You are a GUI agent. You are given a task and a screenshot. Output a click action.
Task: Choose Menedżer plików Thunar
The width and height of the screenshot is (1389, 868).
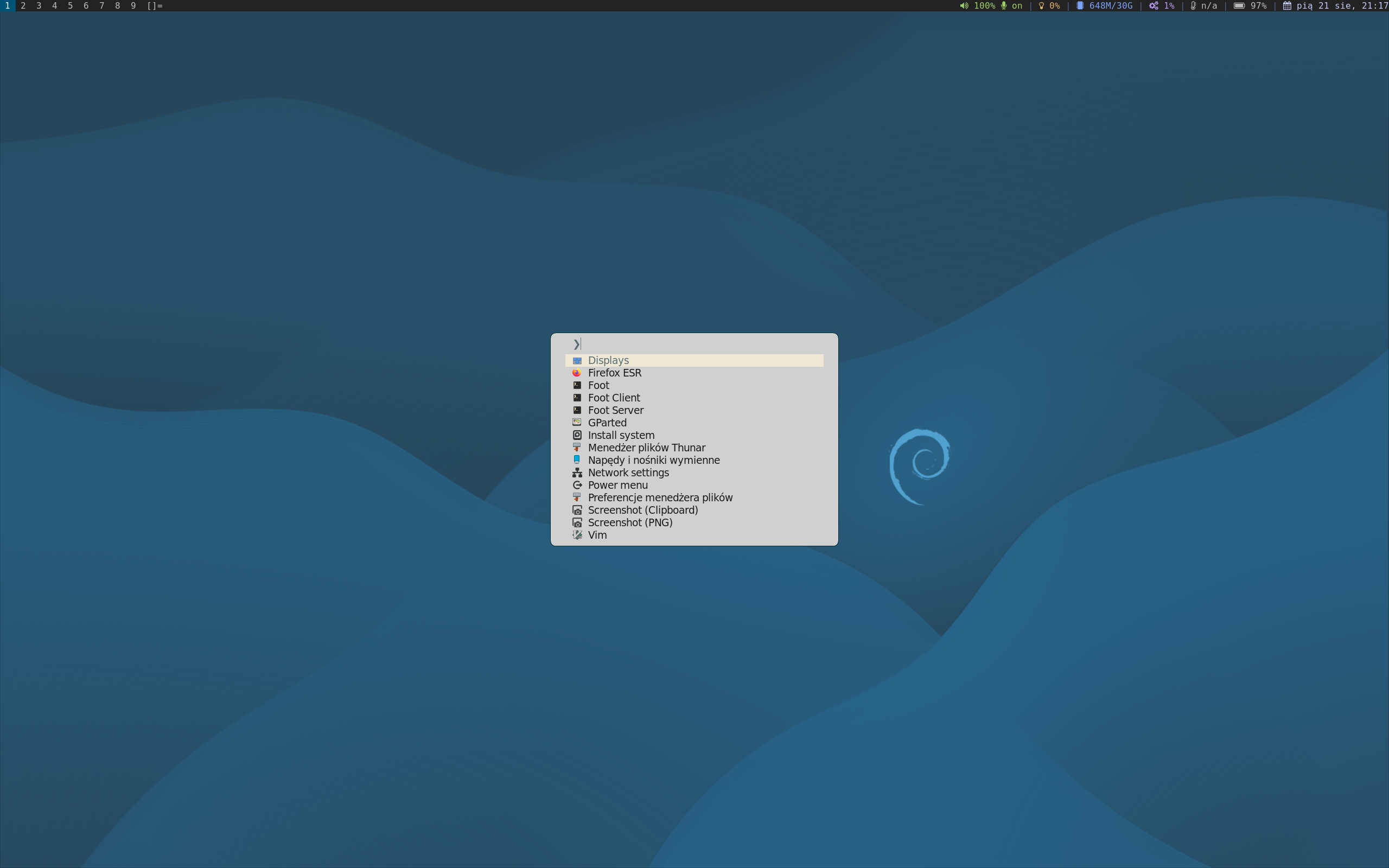[x=694, y=448]
